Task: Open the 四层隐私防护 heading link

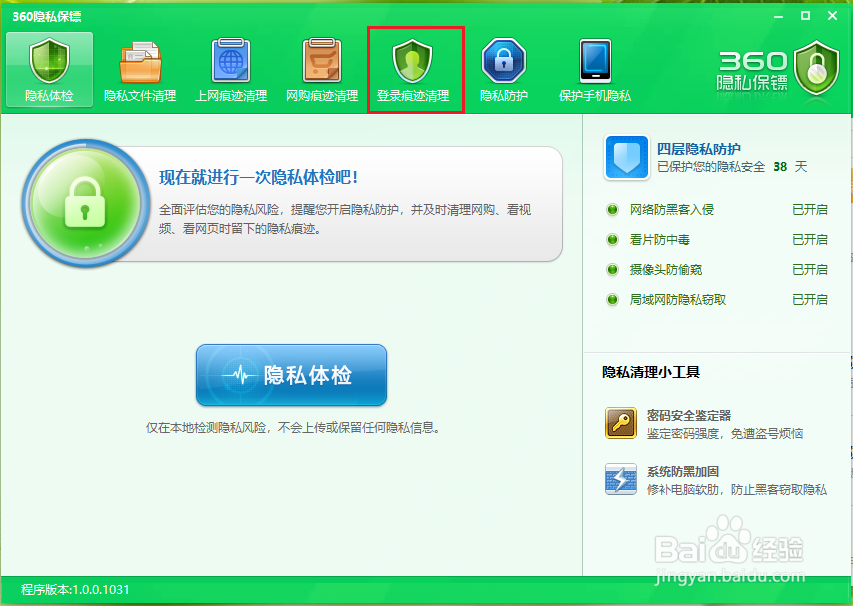Action: click(x=699, y=149)
